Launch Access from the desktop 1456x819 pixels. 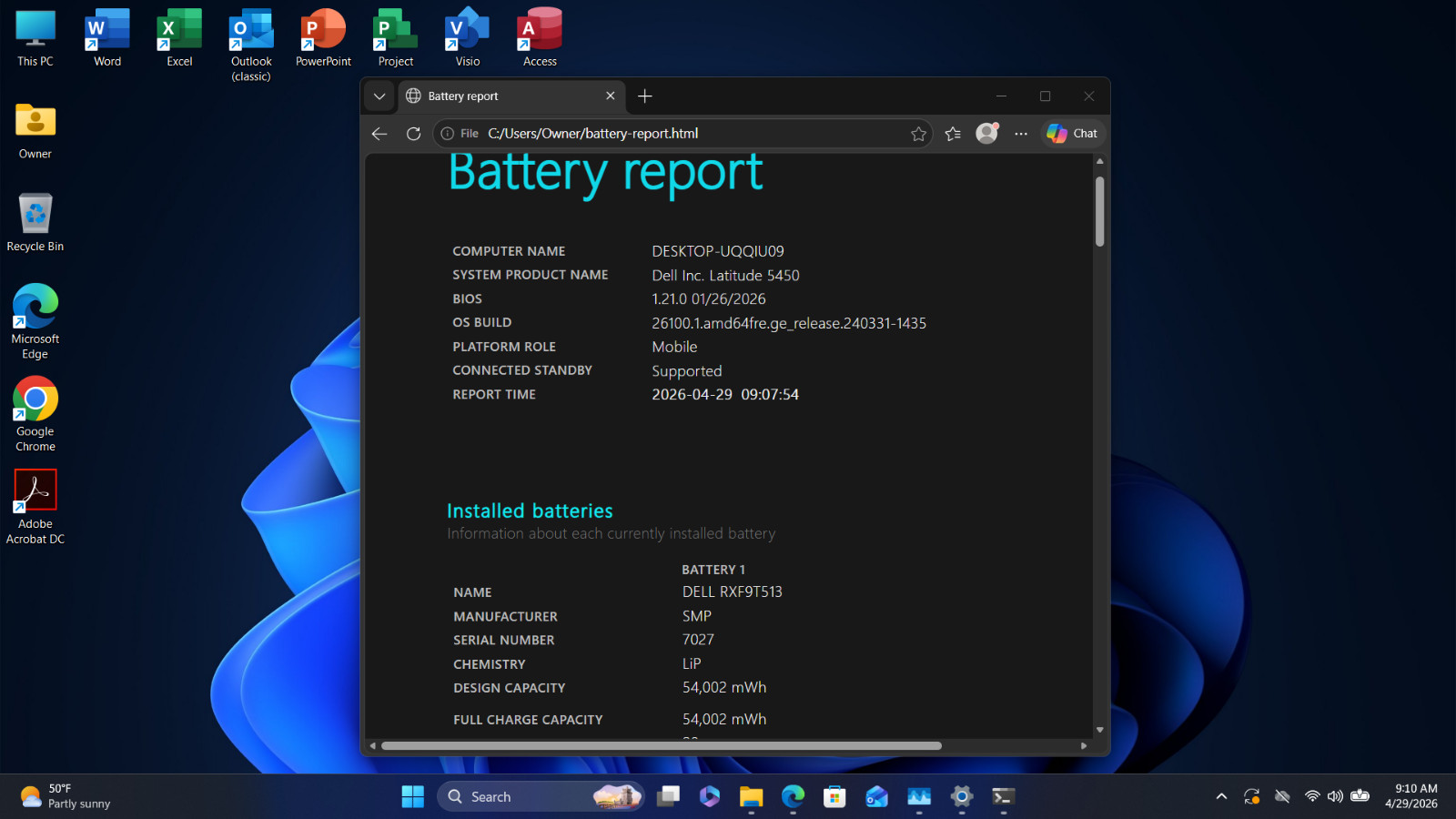[540, 38]
